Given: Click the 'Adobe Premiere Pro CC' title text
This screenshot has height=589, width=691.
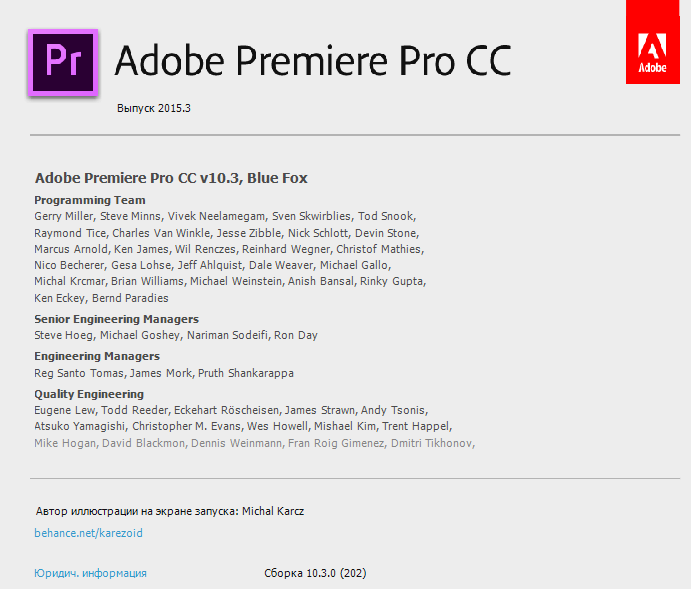Looking at the screenshot, I should (x=313, y=61).
